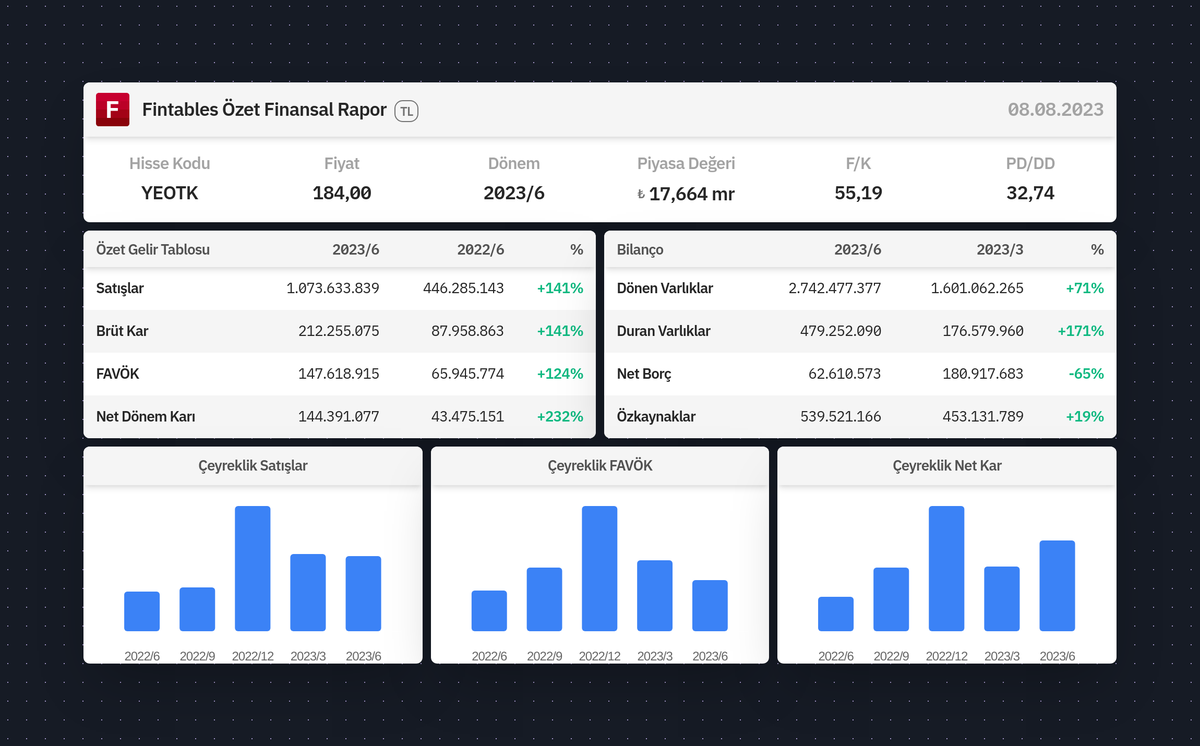Click the F/K ratio value 55,19
This screenshot has width=1200, height=746.
pyautogui.click(x=858, y=194)
